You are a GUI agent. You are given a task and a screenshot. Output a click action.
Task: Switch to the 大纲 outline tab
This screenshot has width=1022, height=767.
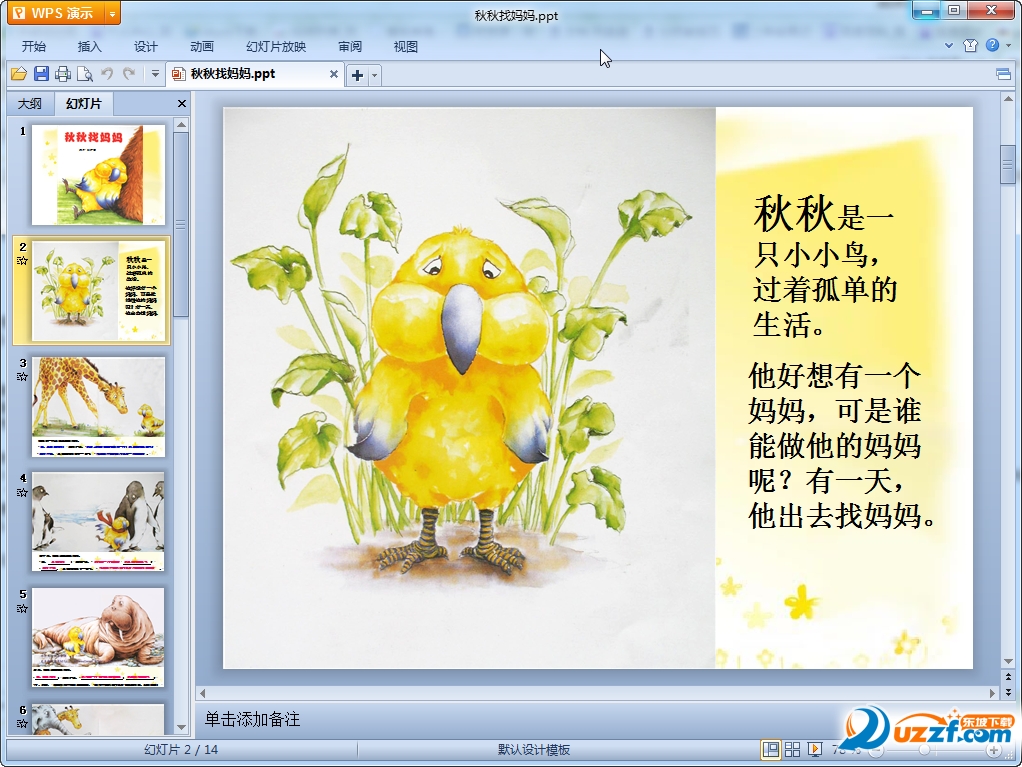(x=29, y=104)
